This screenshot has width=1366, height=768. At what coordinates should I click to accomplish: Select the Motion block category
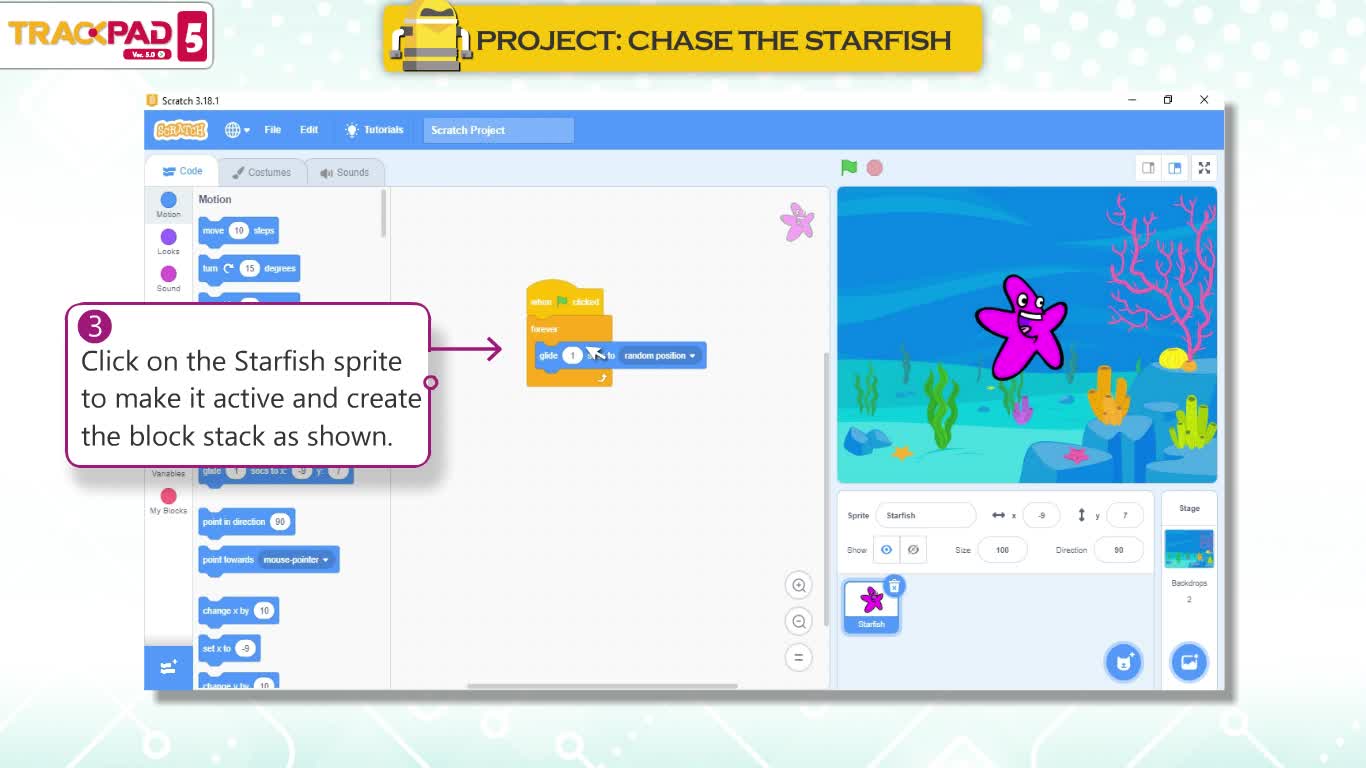(x=168, y=205)
